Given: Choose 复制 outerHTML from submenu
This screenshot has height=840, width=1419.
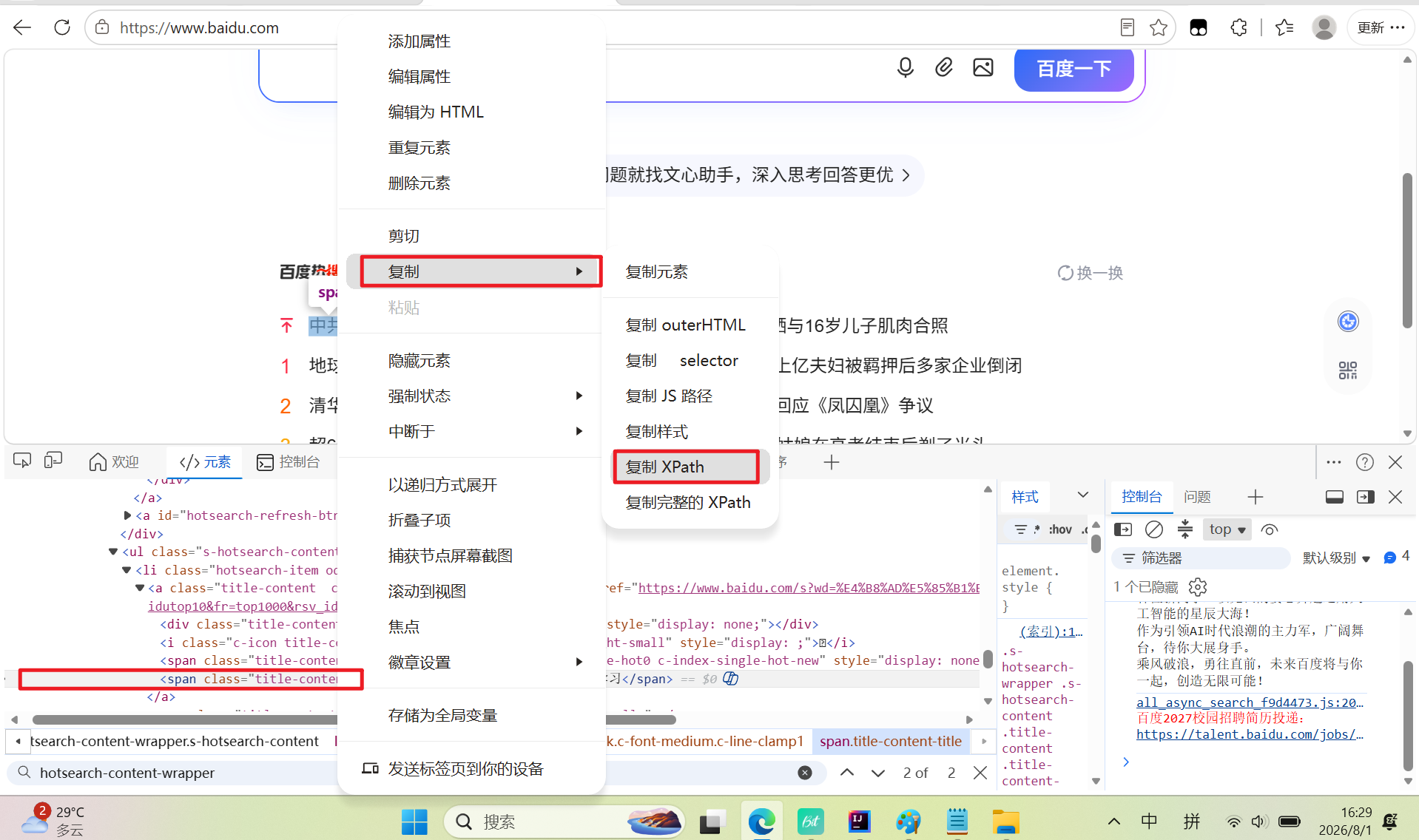Looking at the screenshot, I should pos(686,325).
